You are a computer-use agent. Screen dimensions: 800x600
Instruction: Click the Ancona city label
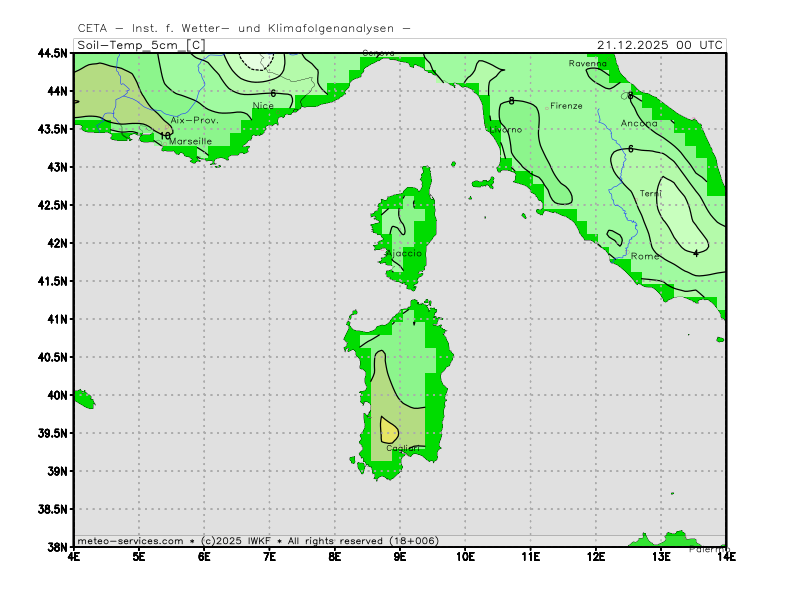[639, 124]
